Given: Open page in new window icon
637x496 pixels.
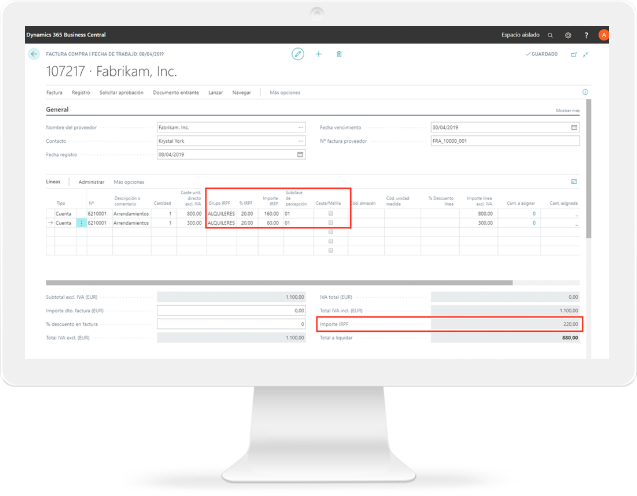Looking at the screenshot, I should (x=573, y=54).
